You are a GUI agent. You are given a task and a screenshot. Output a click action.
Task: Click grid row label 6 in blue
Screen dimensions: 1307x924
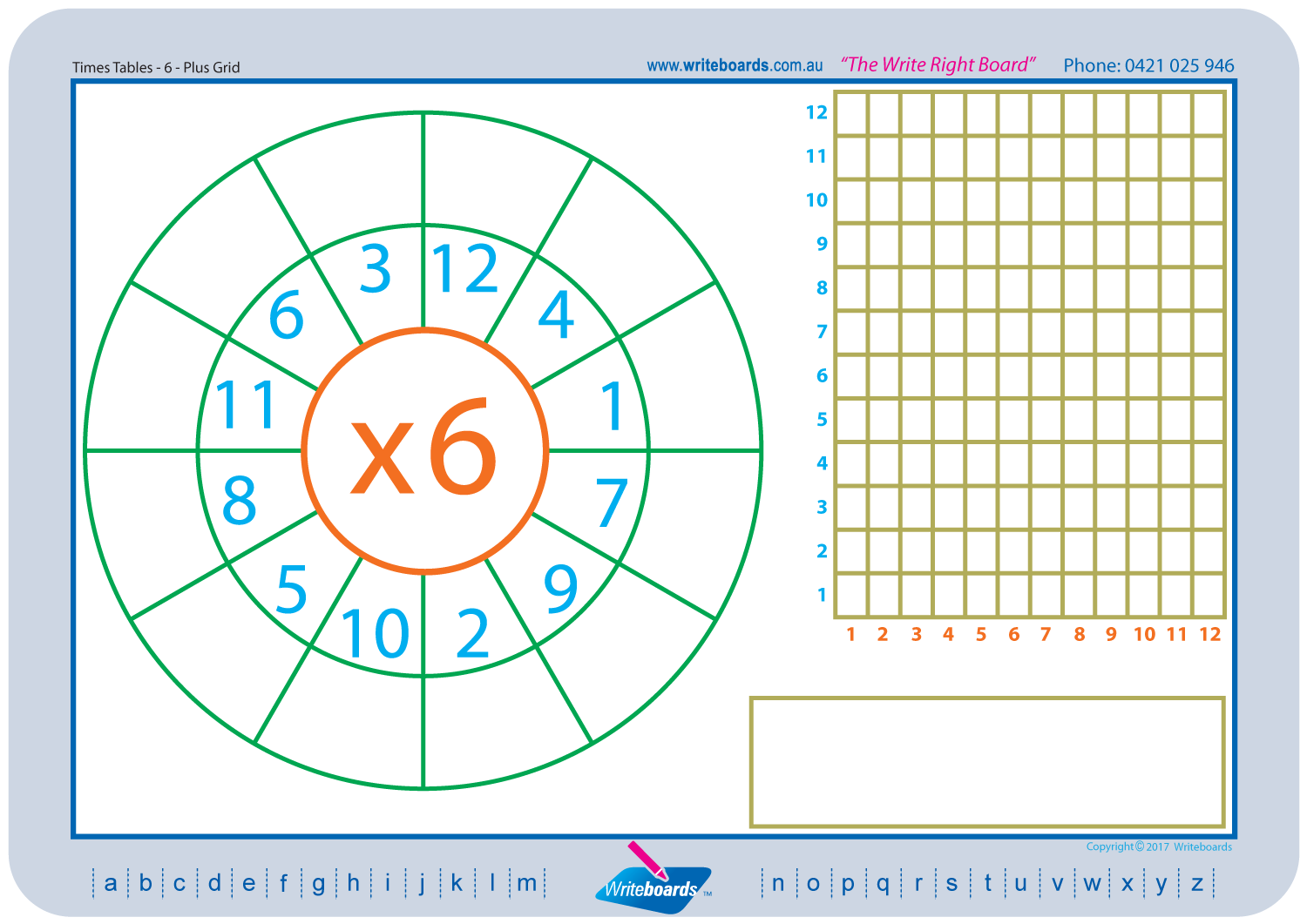point(822,375)
